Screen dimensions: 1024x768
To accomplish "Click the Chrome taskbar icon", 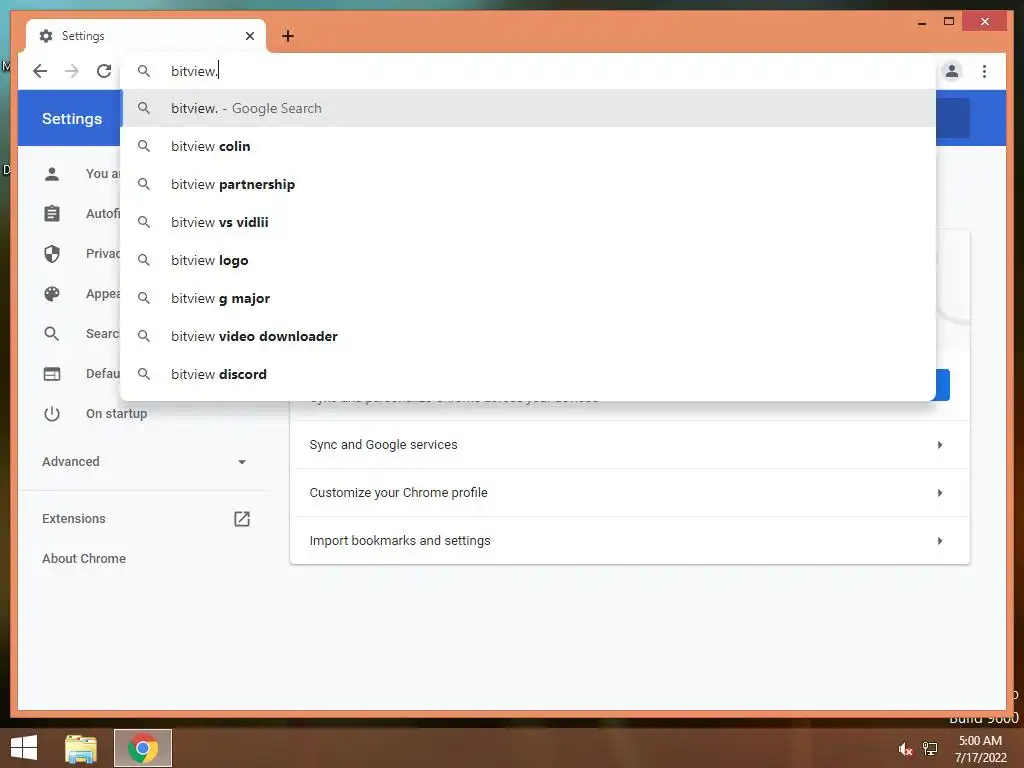I will click(143, 748).
